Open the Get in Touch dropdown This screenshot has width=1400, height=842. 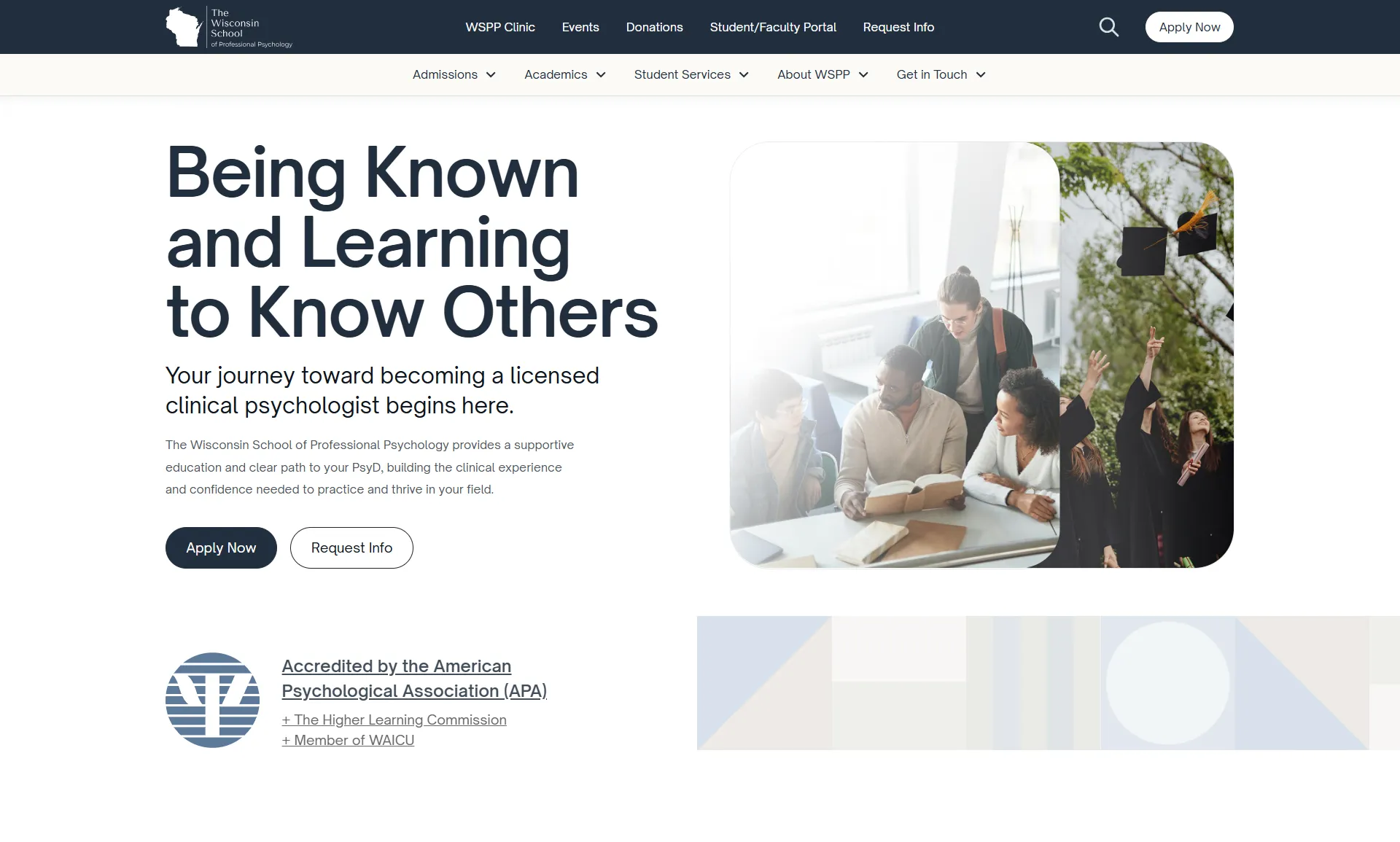pos(941,75)
